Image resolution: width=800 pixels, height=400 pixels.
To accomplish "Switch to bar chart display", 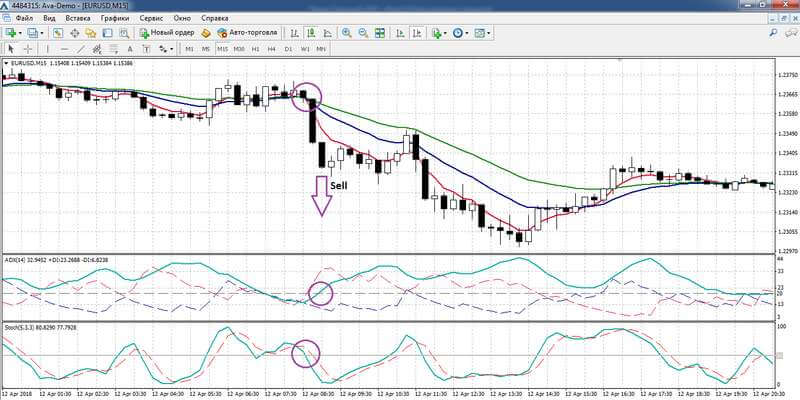I will click(x=294, y=33).
